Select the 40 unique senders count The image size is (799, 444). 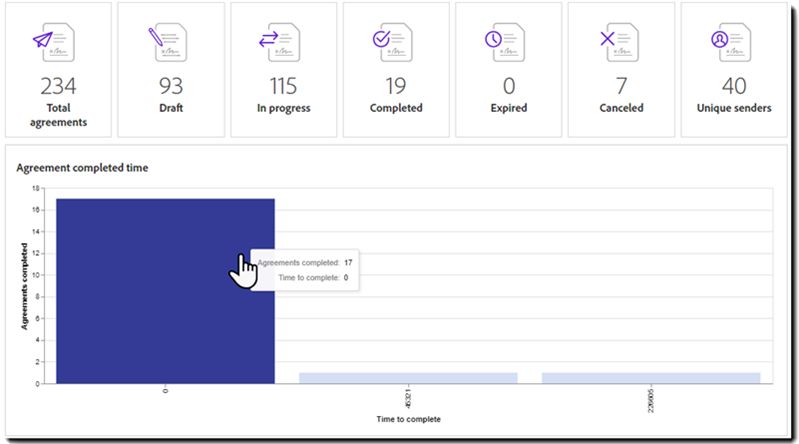click(734, 86)
